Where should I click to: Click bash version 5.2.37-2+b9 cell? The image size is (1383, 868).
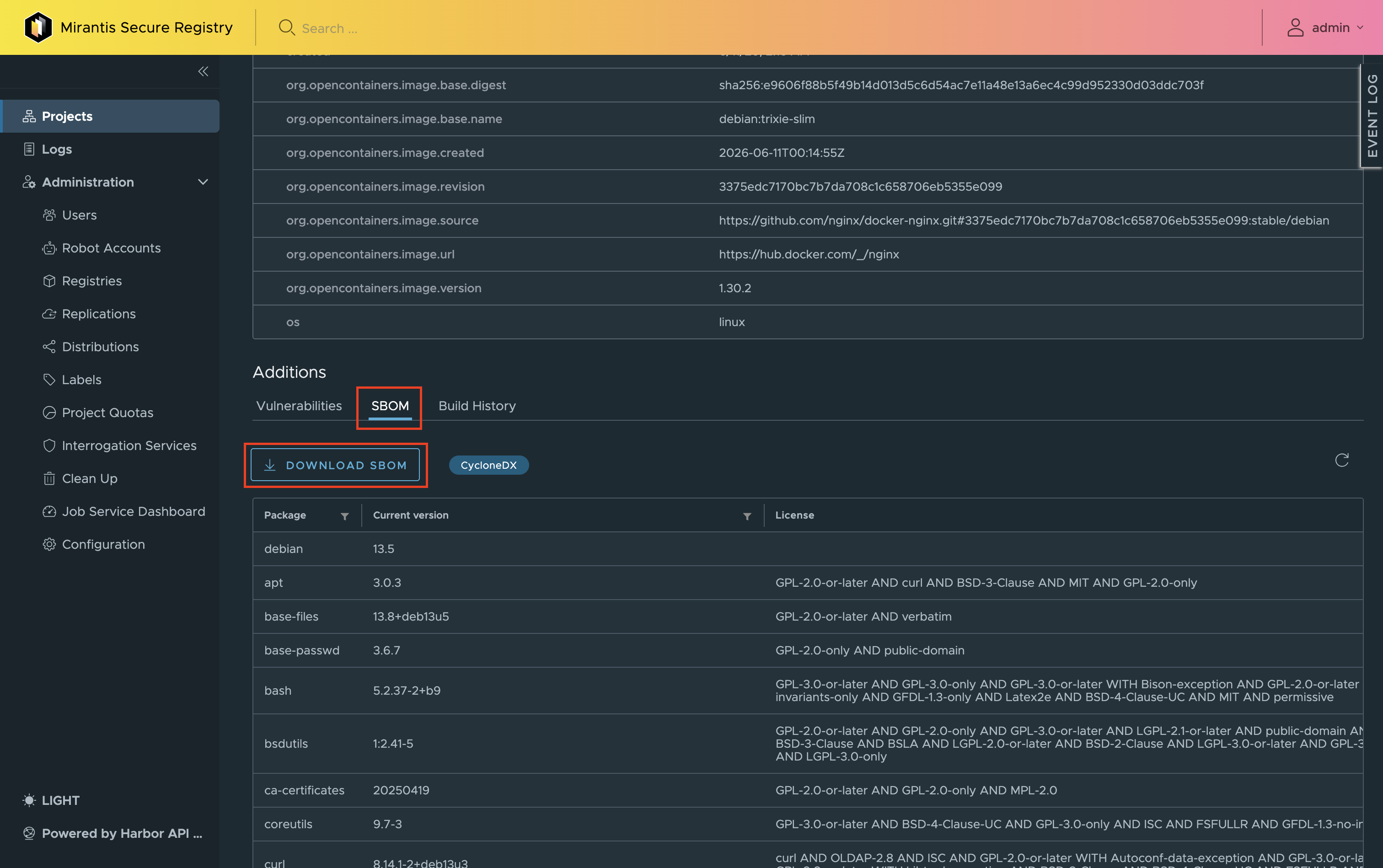[407, 691]
